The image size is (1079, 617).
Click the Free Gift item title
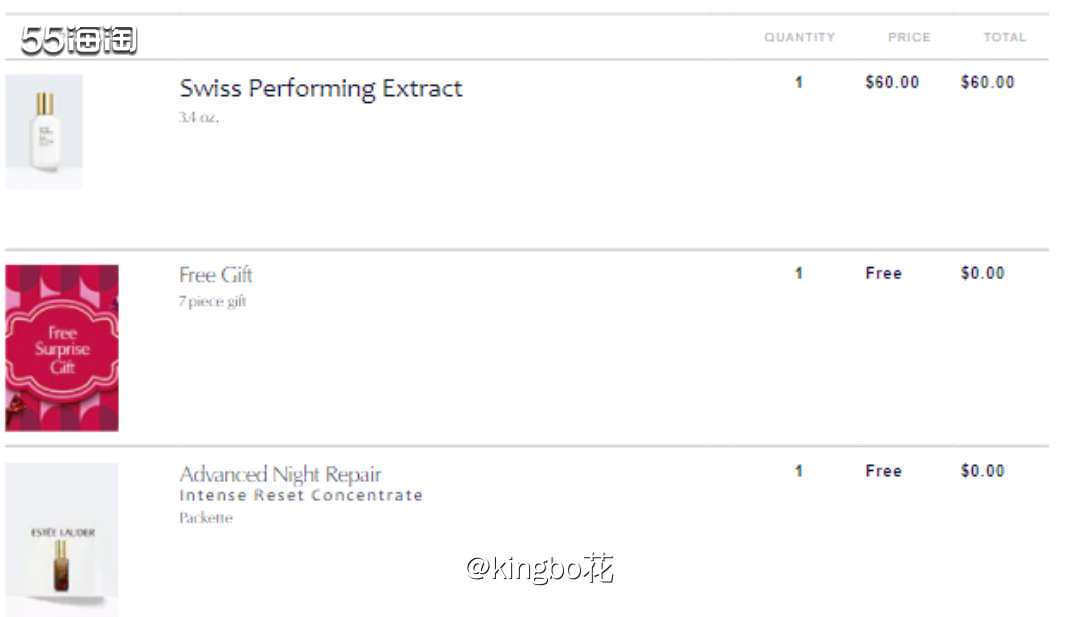coord(216,275)
